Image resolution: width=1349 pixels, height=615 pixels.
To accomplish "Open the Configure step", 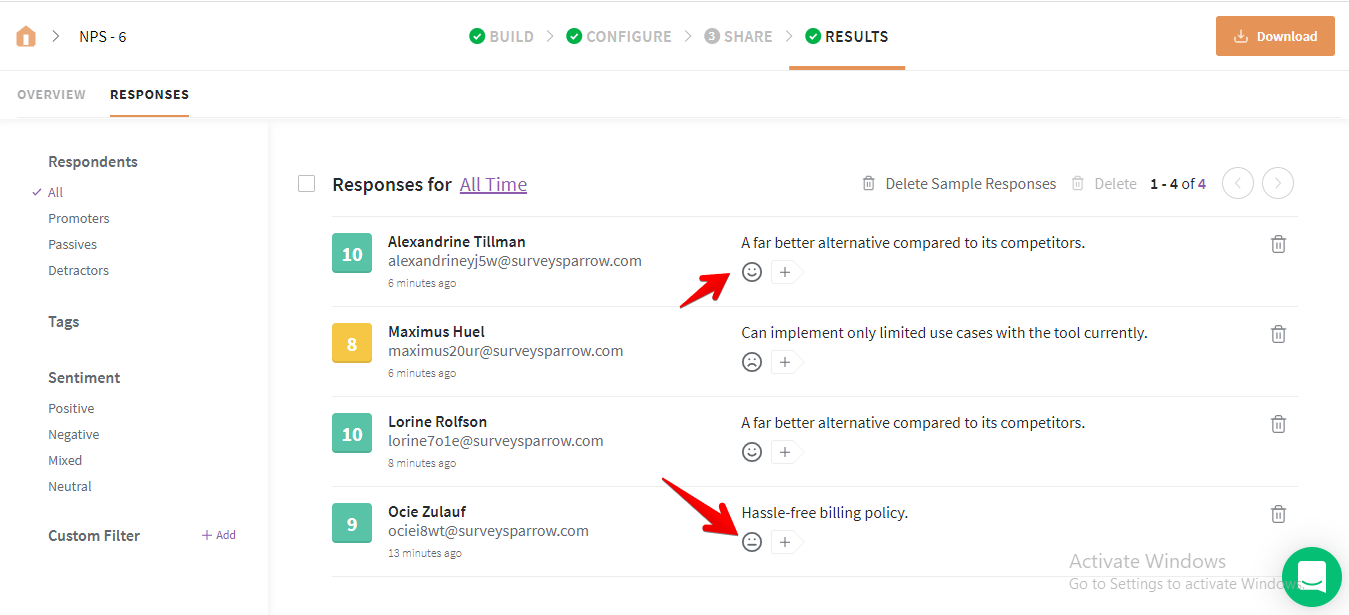I will (618, 37).
